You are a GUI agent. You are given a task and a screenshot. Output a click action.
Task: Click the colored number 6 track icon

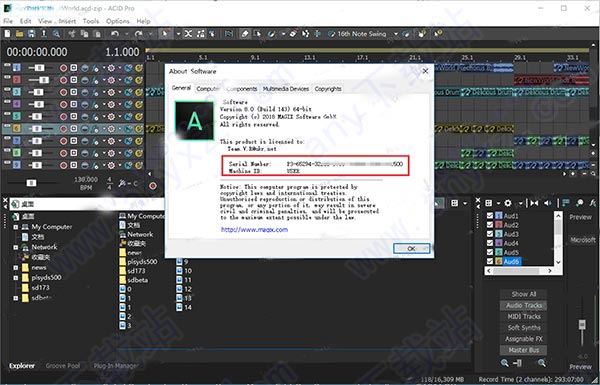pos(16,129)
